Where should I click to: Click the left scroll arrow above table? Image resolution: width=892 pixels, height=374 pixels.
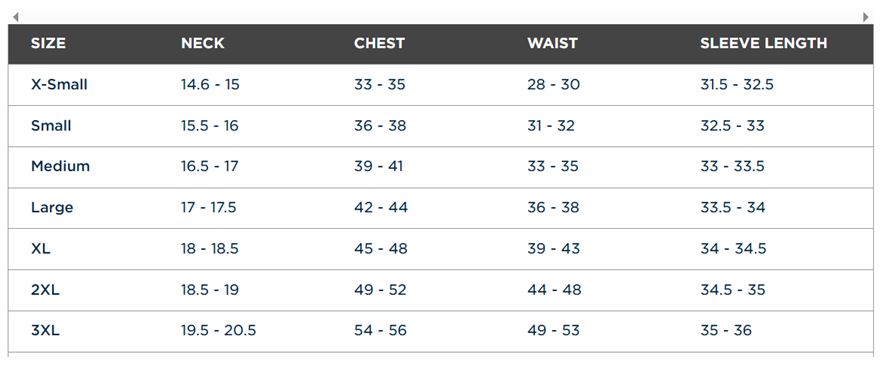[x=15, y=17]
